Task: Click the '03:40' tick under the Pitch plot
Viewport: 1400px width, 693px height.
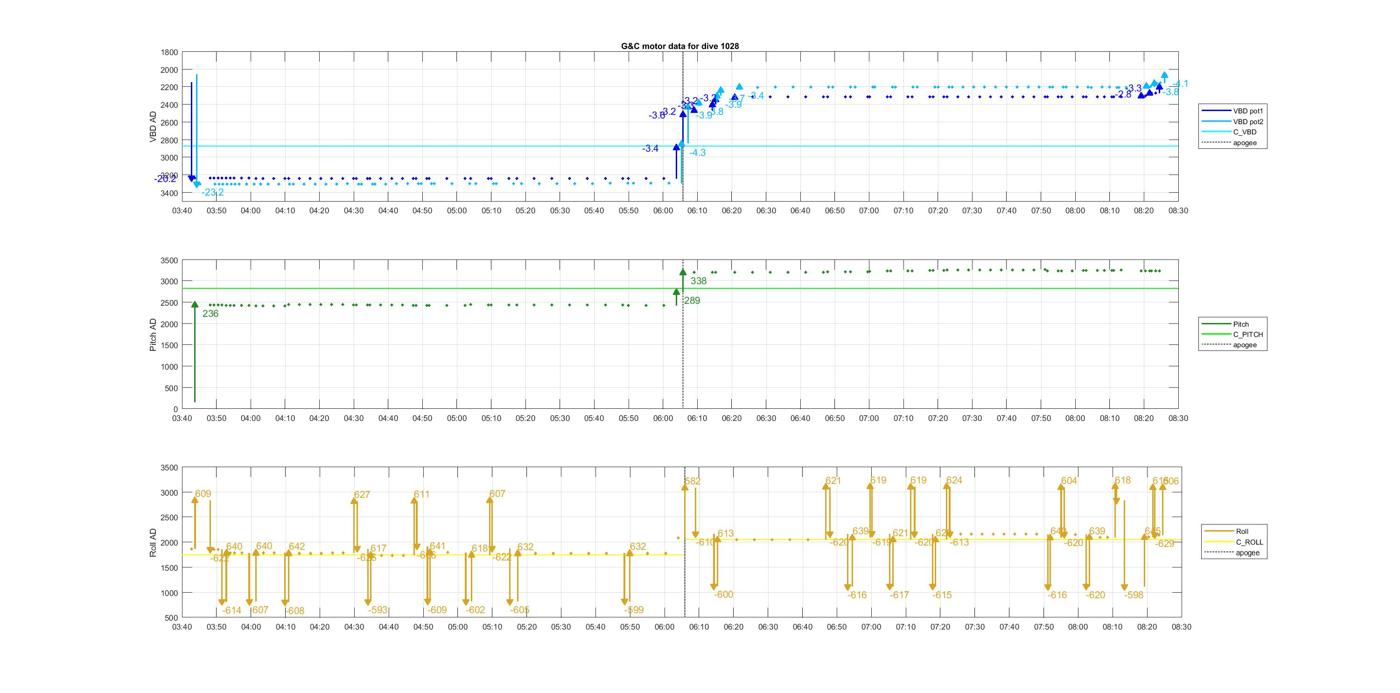Action: tap(182, 419)
